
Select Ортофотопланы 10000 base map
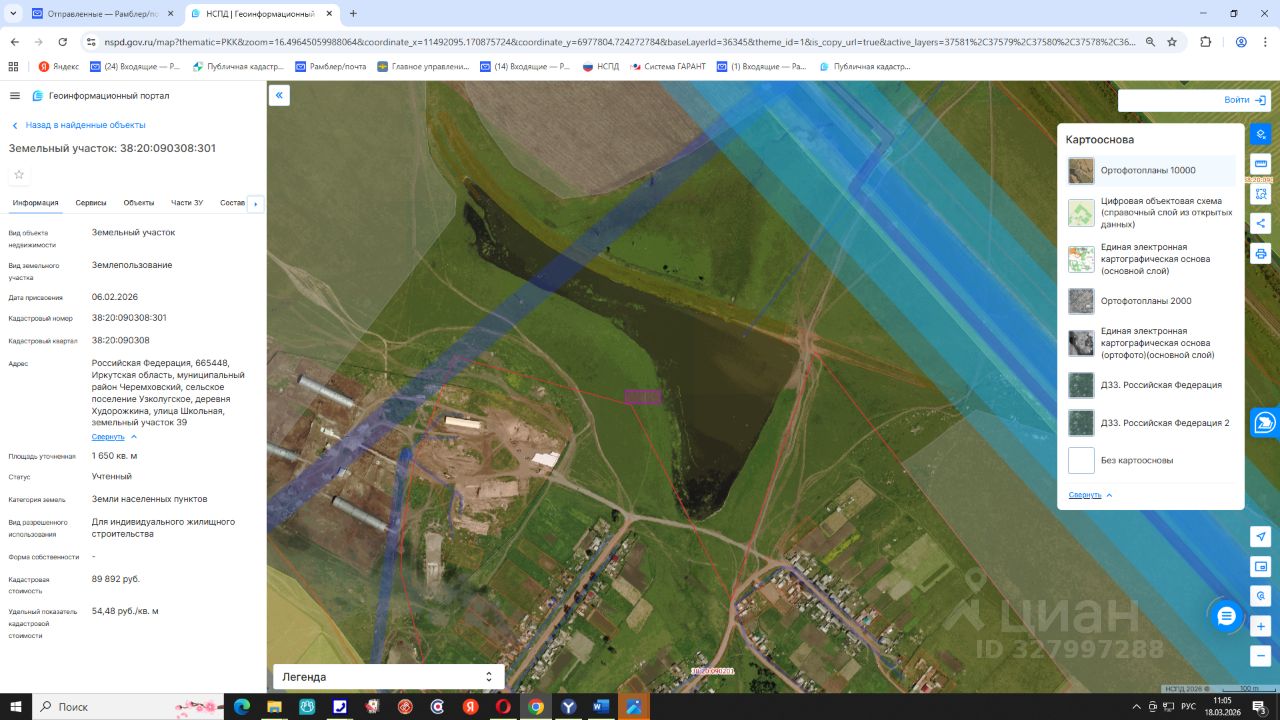tap(1151, 171)
